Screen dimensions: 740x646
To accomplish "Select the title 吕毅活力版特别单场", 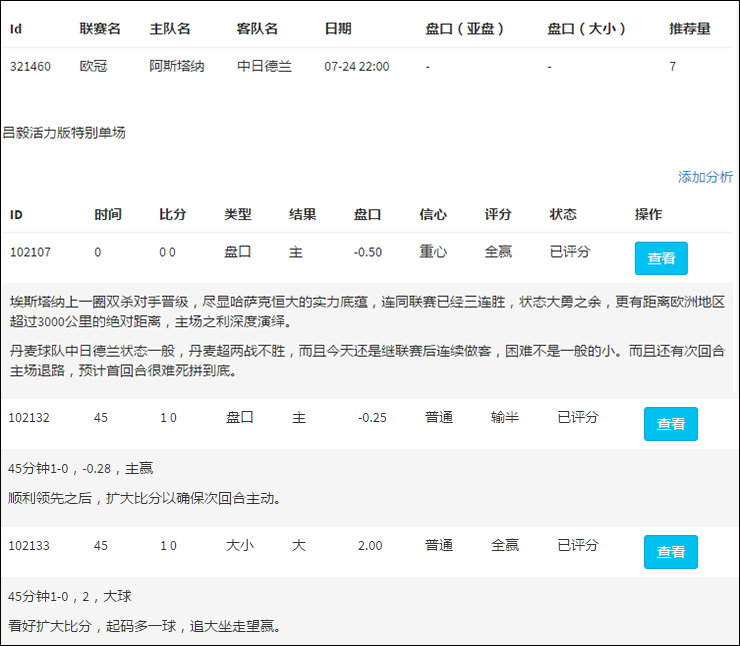I will click(x=64, y=133).
